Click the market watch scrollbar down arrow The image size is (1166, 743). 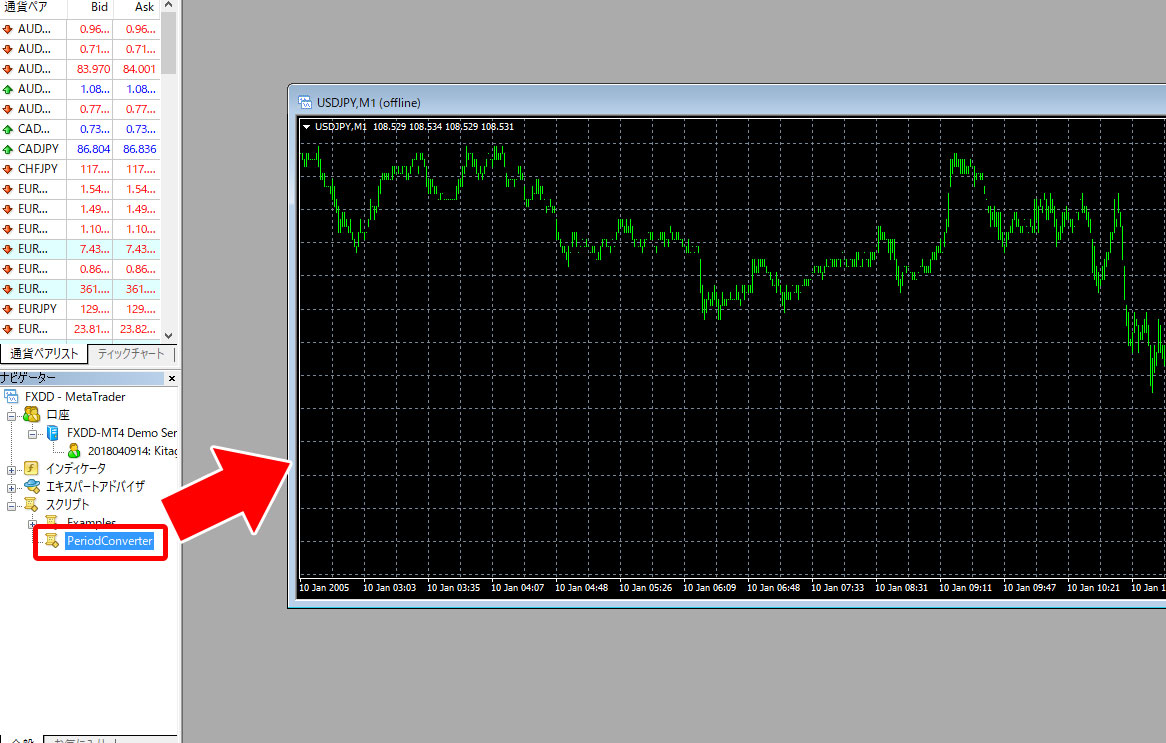coord(169,335)
